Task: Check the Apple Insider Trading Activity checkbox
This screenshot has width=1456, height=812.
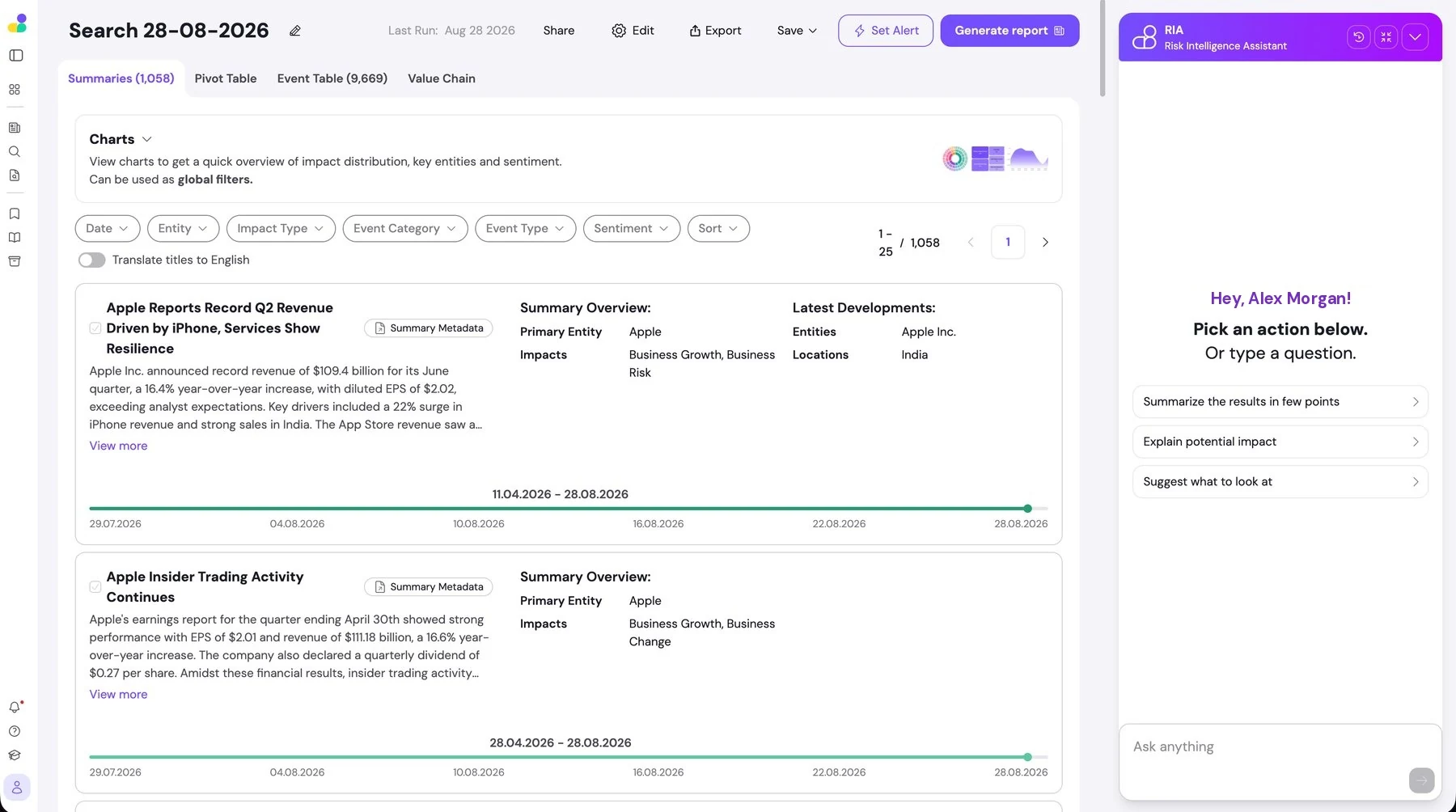Action: [95, 587]
